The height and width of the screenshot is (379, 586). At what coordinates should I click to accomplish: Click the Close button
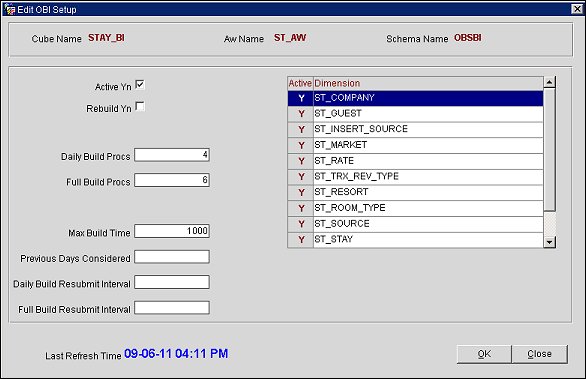(539, 354)
